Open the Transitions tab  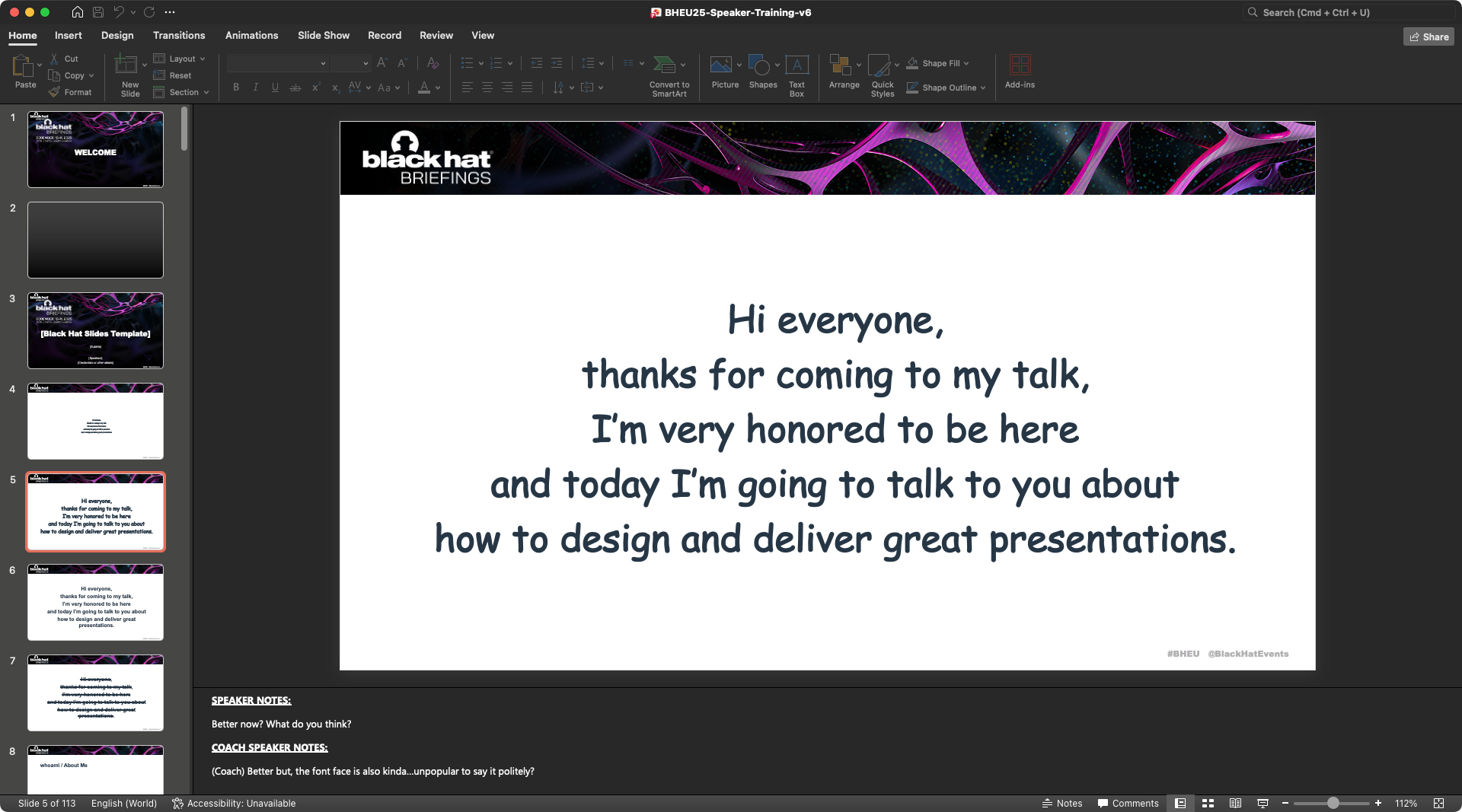click(x=178, y=35)
